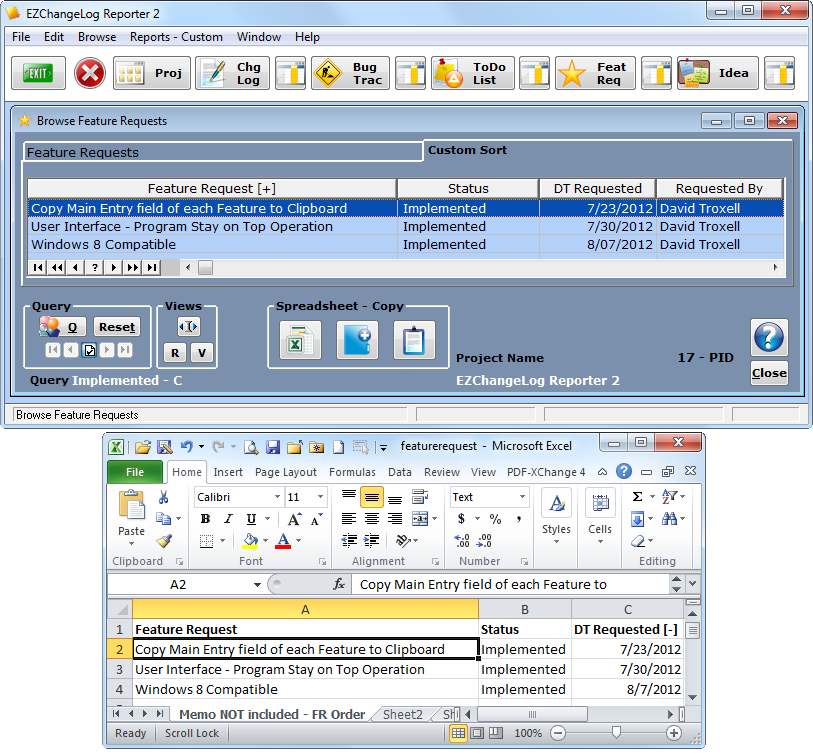Open the Calibri font name dropdown

coord(277,497)
